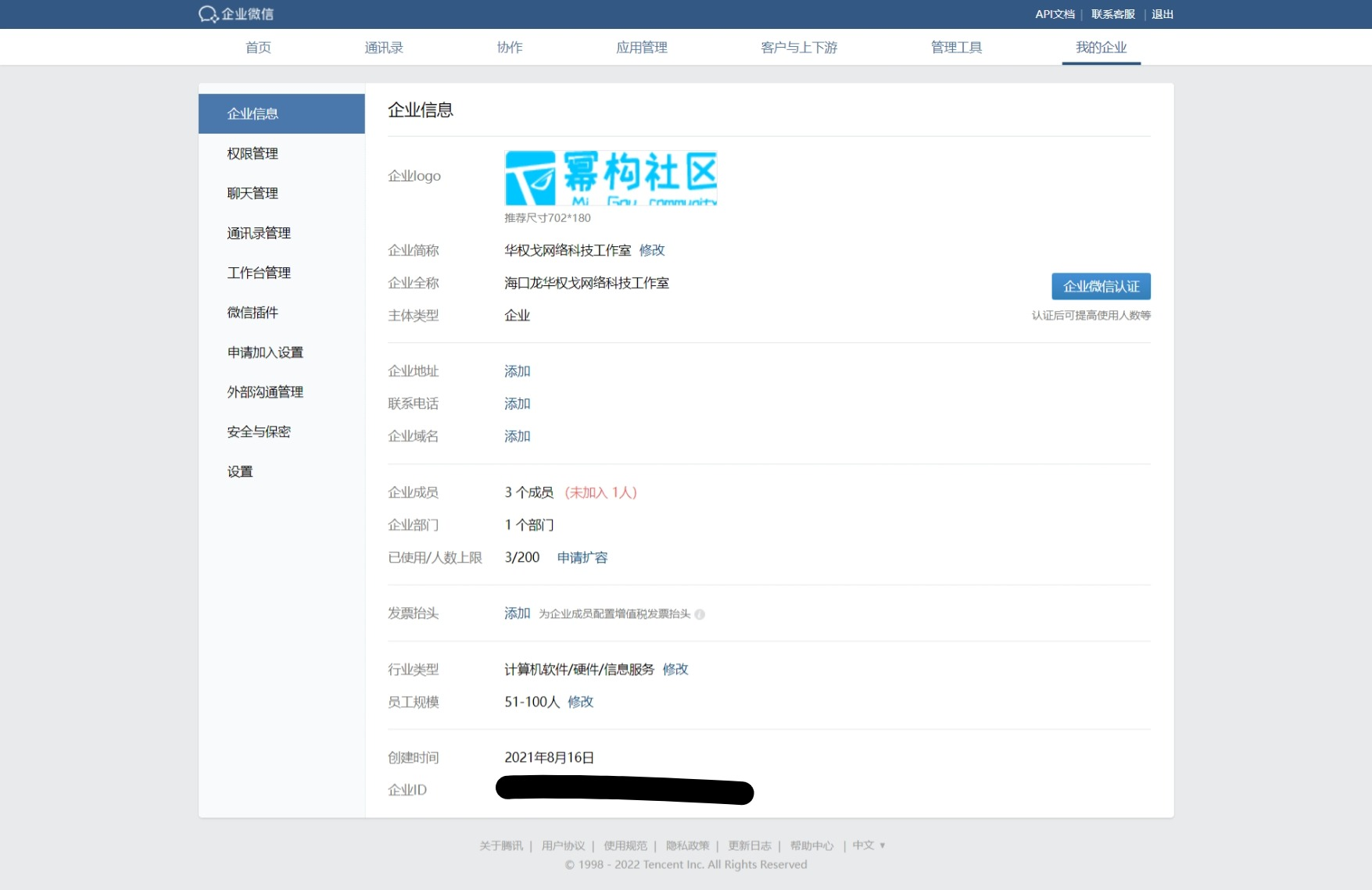This screenshot has width=1372, height=890.
Task: Open 隐私政策 footer link
Action: pyautogui.click(x=687, y=845)
